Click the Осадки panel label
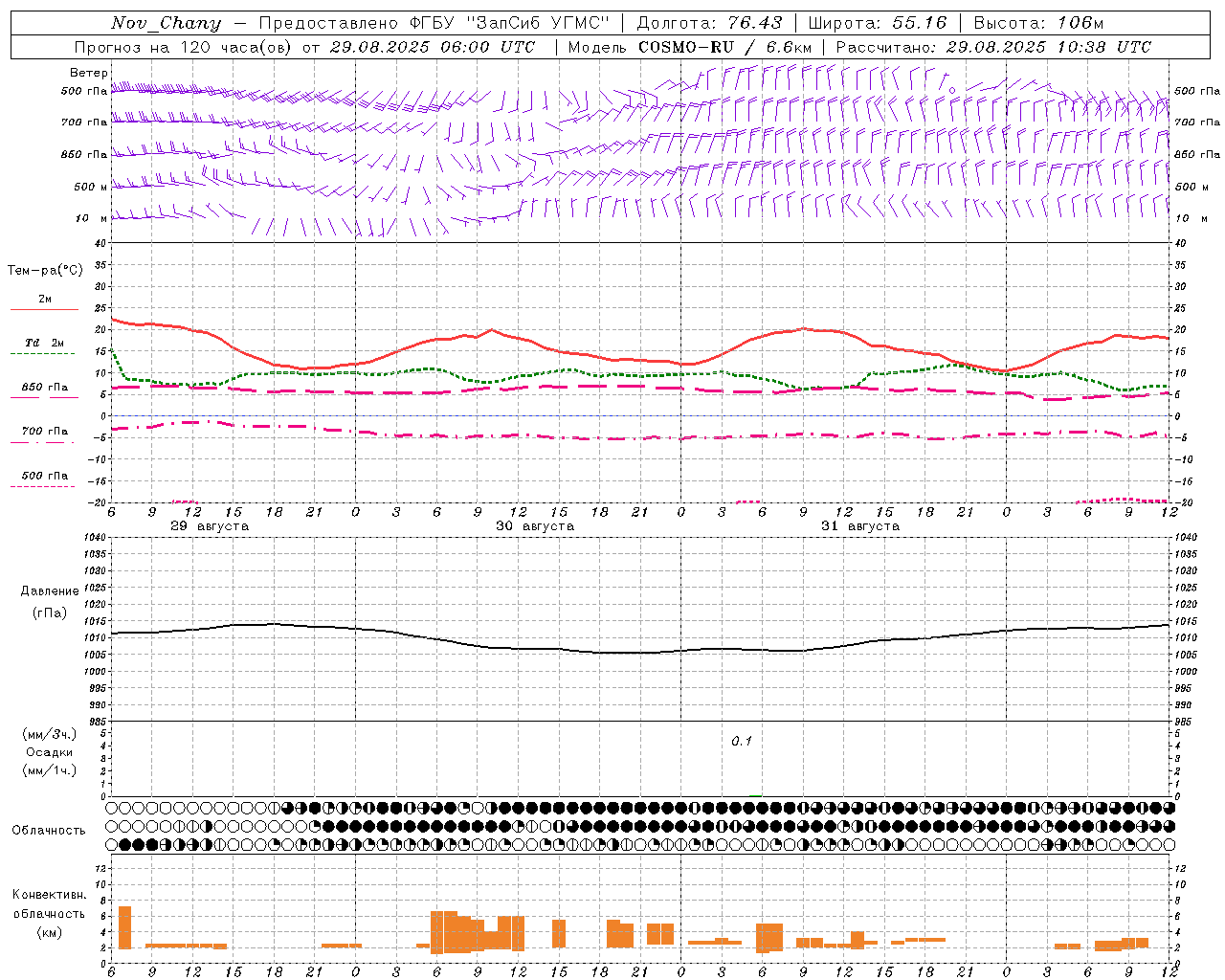Screen dimensions: 1225x980 coord(50,752)
